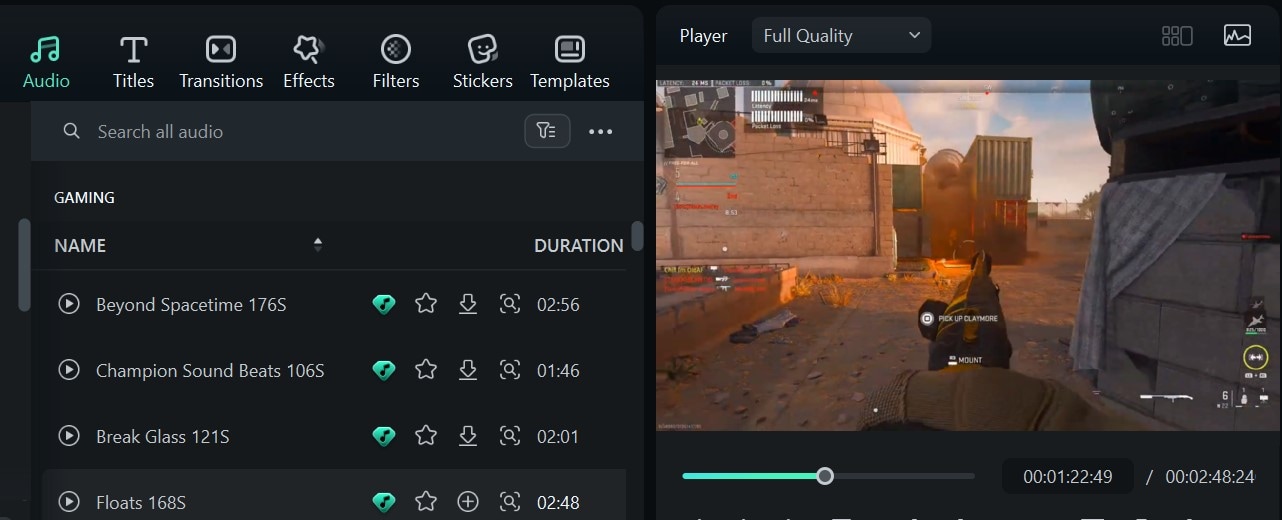
Task: Open the Audio tab
Action: tap(46, 63)
